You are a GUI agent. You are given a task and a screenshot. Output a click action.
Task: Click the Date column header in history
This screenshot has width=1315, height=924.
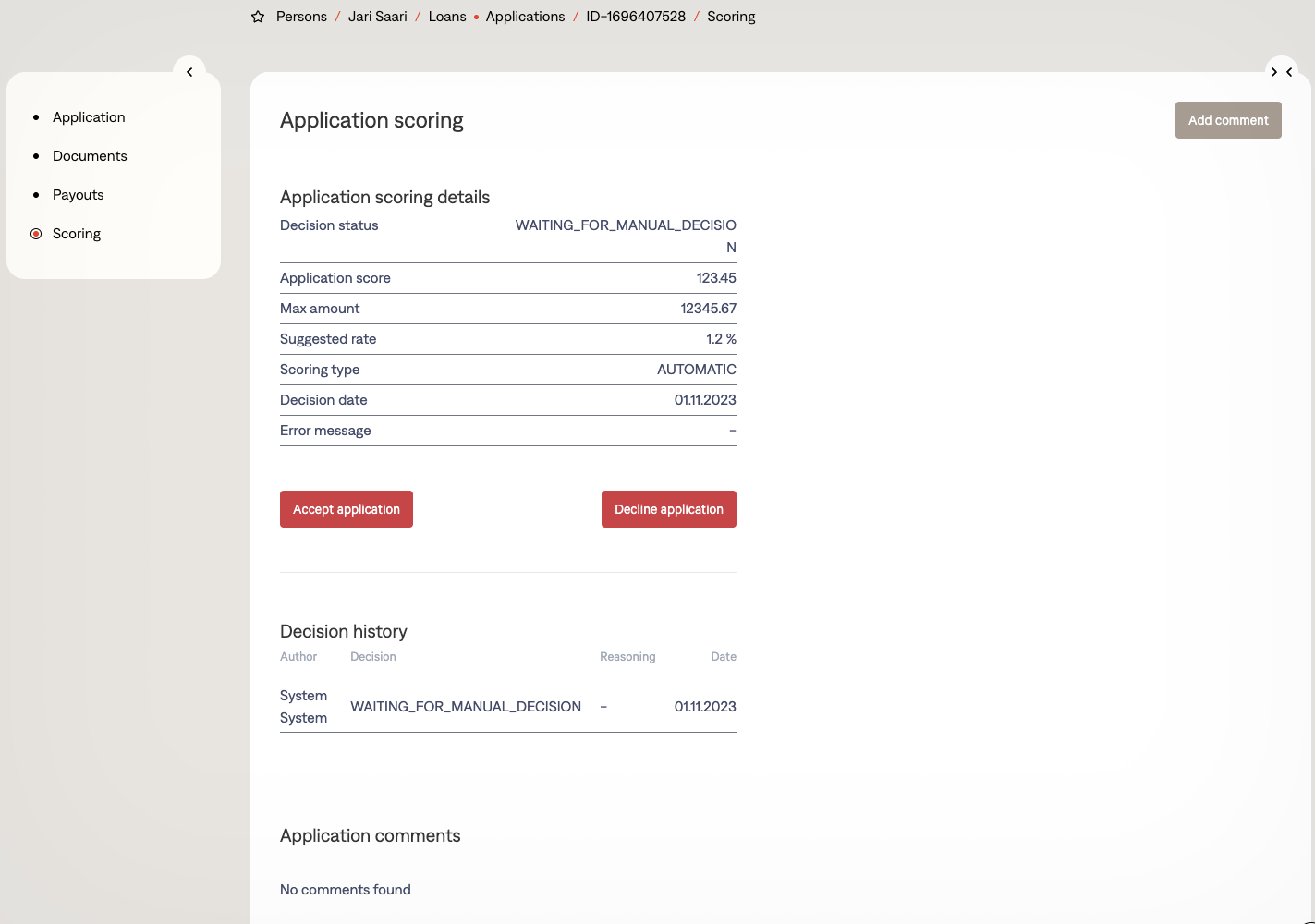[x=723, y=657]
